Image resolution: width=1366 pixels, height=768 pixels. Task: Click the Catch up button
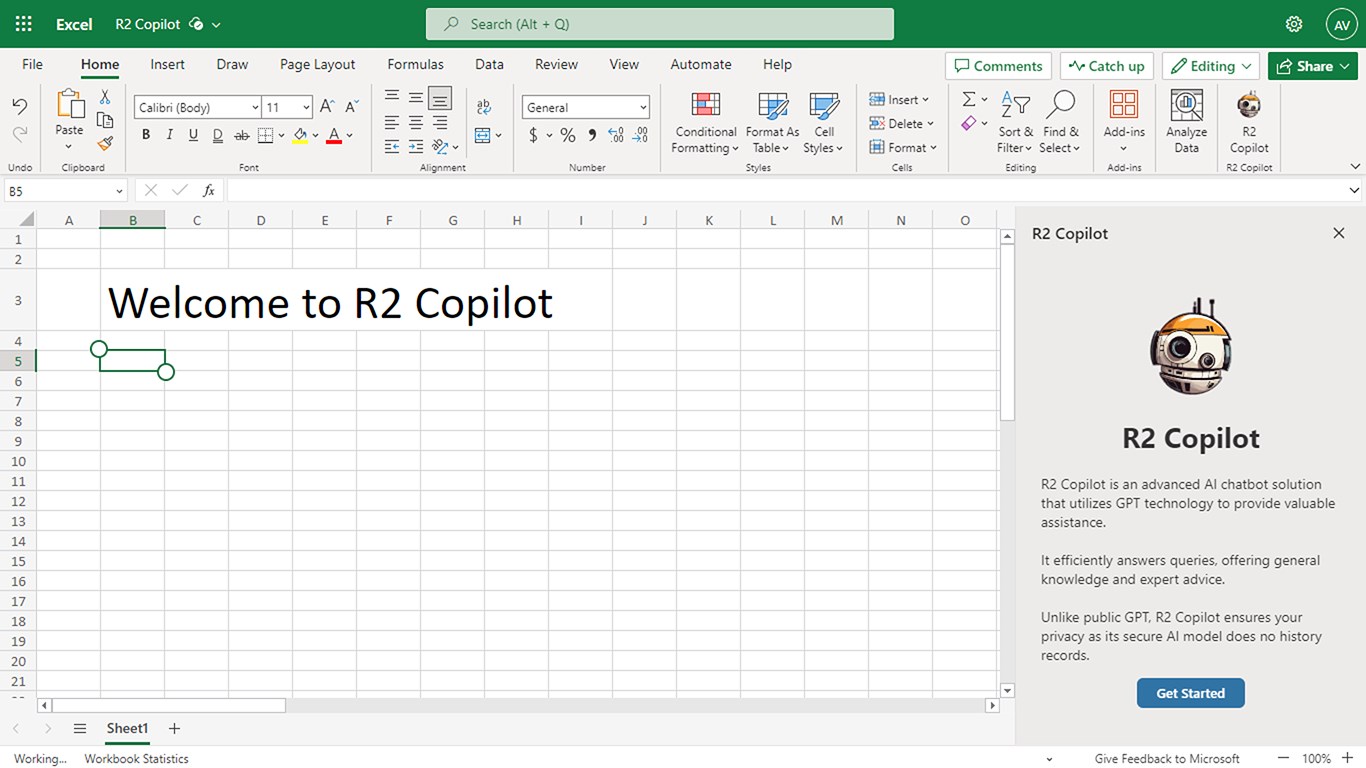pyautogui.click(x=1106, y=66)
